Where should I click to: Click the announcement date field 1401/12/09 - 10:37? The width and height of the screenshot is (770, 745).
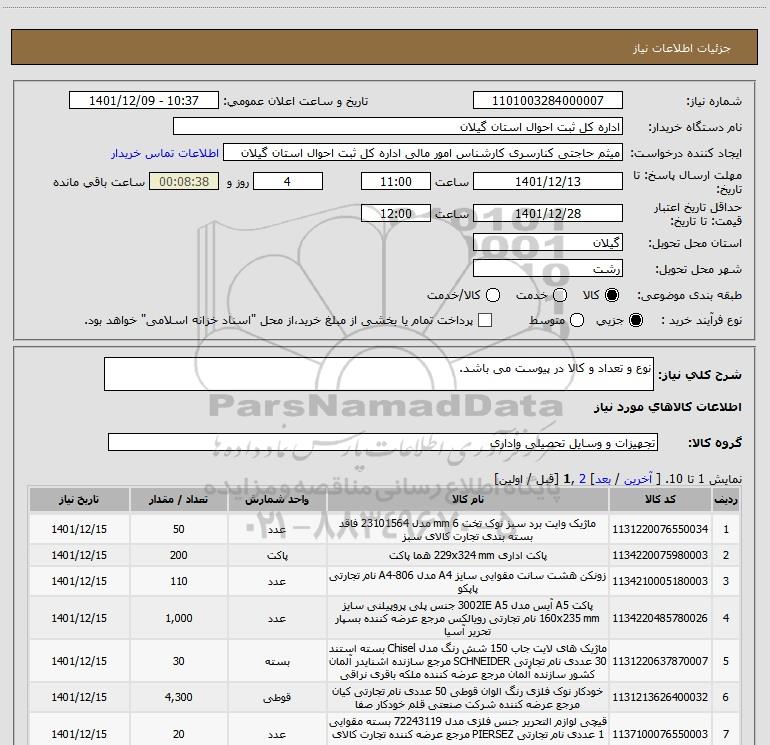(x=144, y=101)
